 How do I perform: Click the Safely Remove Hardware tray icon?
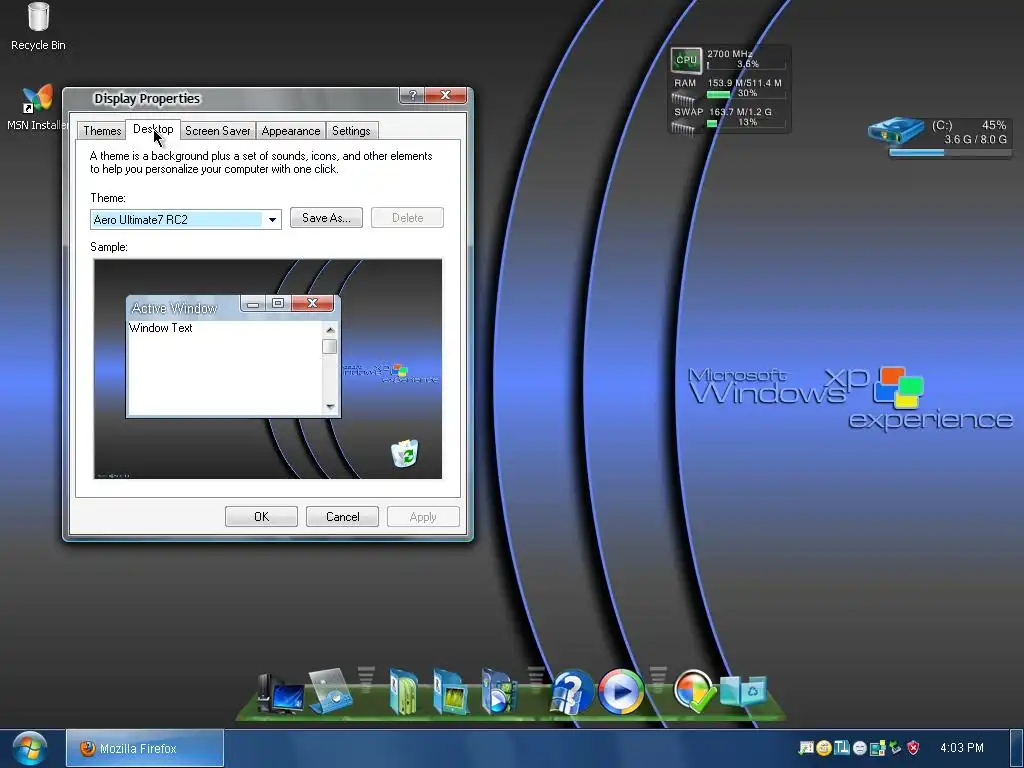(x=895, y=748)
